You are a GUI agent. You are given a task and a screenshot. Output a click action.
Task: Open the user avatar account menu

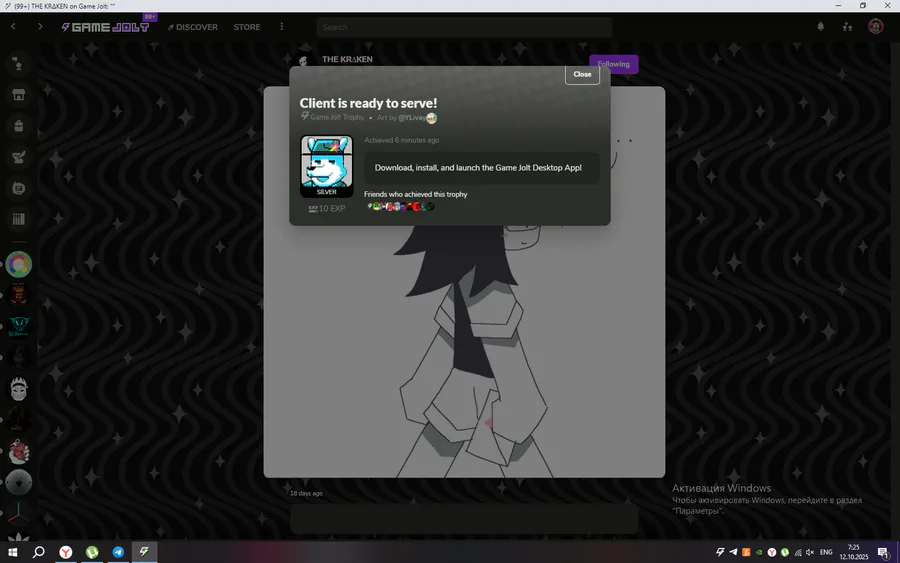click(875, 26)
